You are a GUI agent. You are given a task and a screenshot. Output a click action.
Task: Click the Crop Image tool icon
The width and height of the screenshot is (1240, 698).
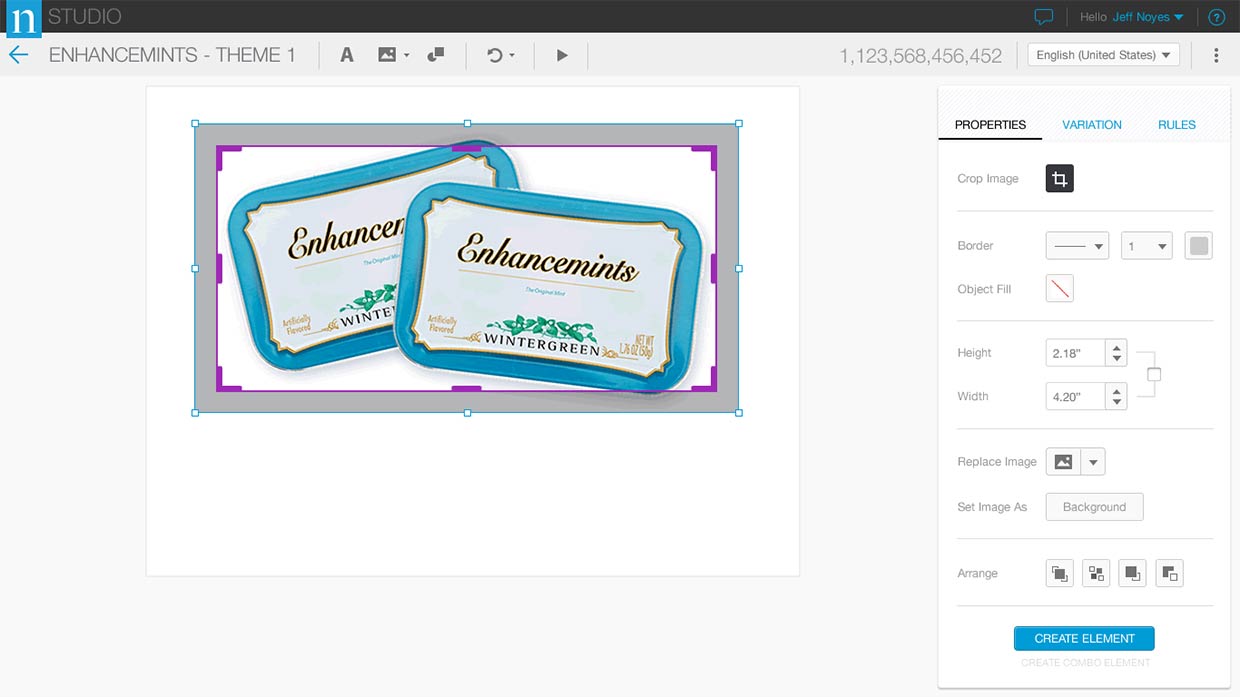tap(1060, 179)
